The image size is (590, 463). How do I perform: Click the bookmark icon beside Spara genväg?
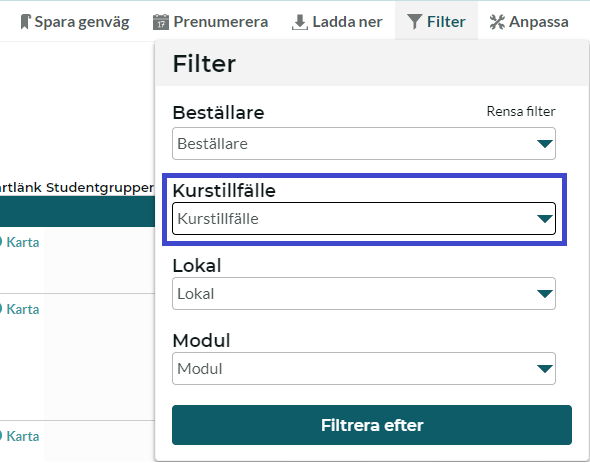pos(25,22)
